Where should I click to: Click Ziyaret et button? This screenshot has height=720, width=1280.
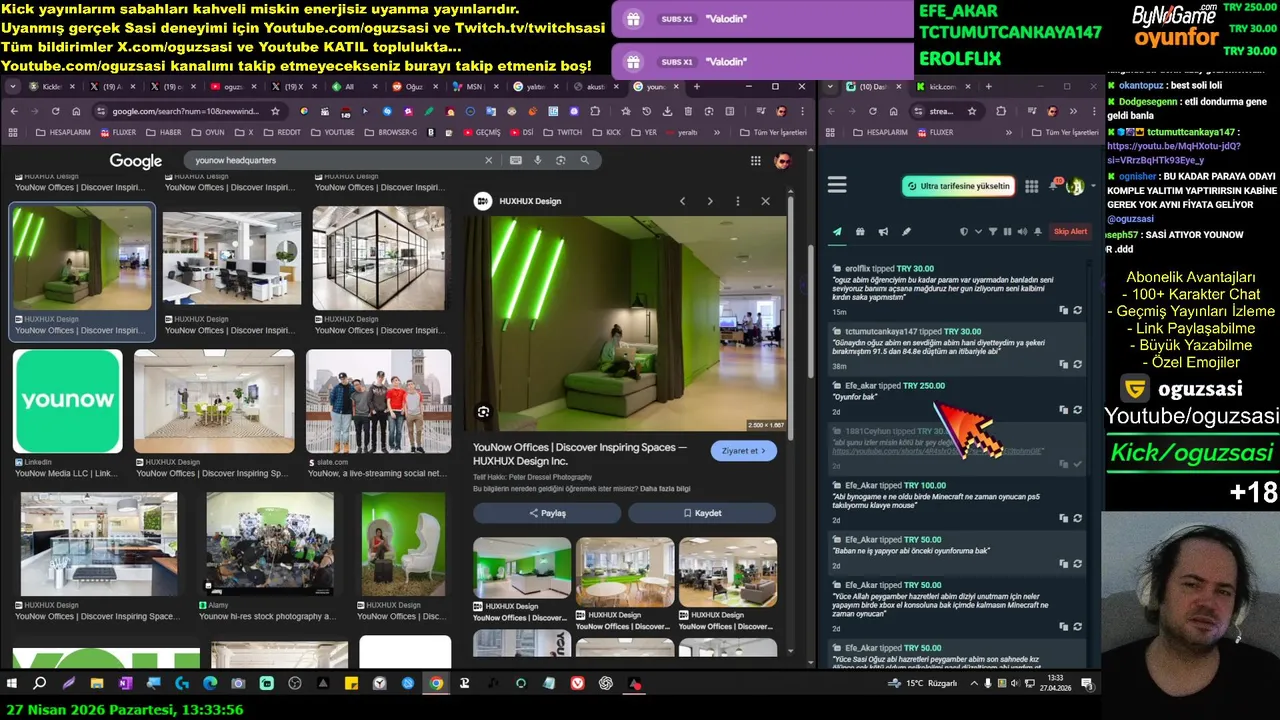[x=743, y=451]
